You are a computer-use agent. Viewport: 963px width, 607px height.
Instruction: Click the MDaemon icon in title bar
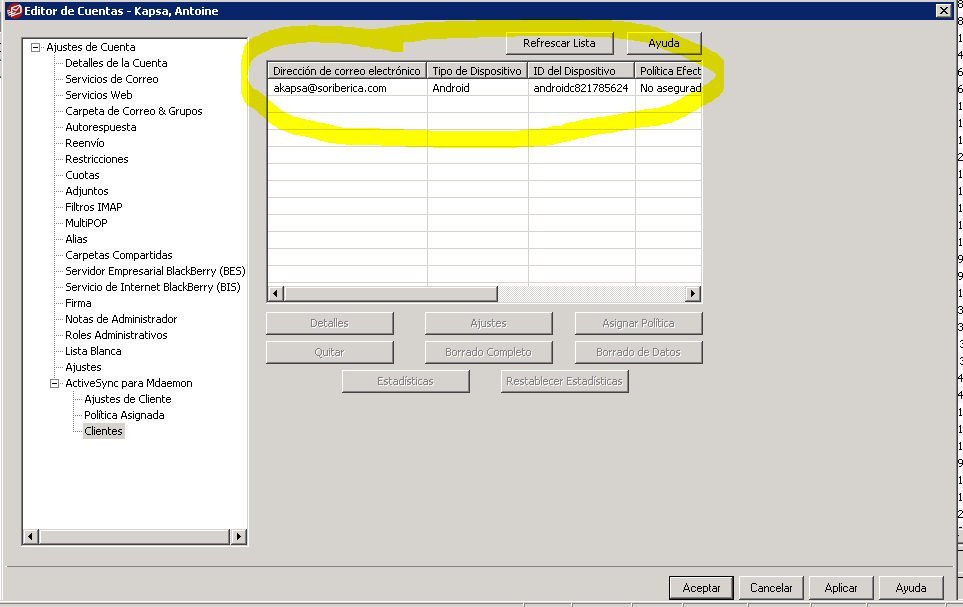point(14,11)
